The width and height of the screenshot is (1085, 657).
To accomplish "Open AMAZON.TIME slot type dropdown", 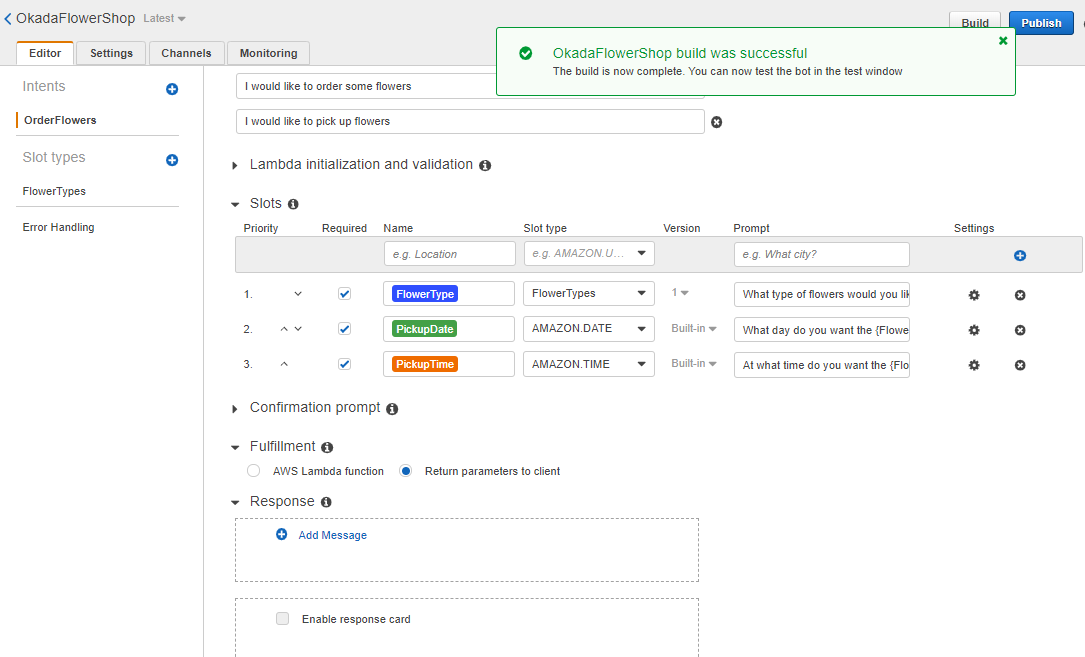I will 589,364.
